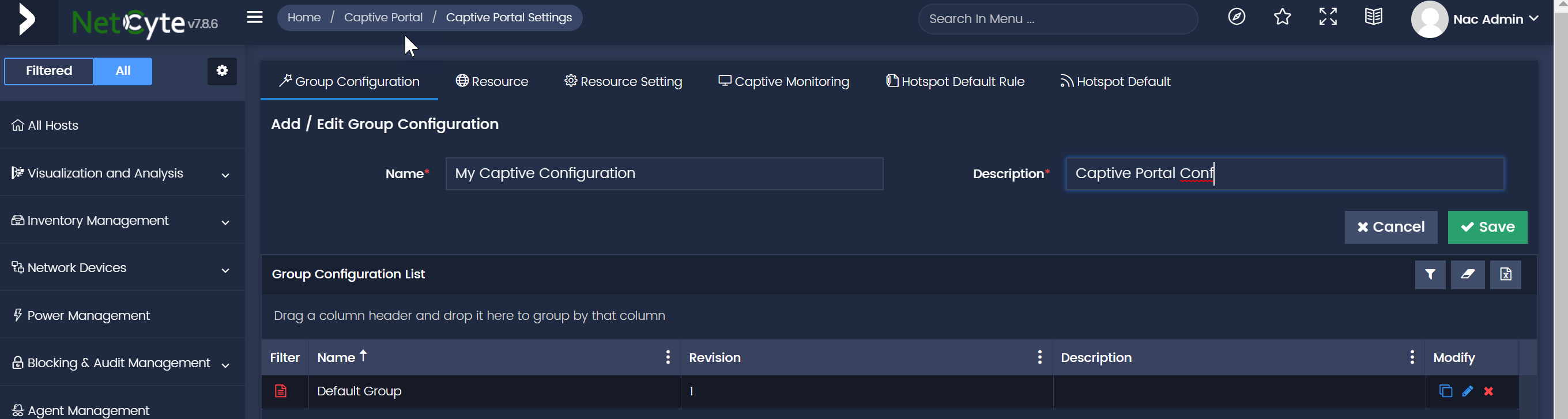1568x419 pixels.
Task: Open the compass navigation icon
Action: pyautogui.click(x=1237, y=17)
